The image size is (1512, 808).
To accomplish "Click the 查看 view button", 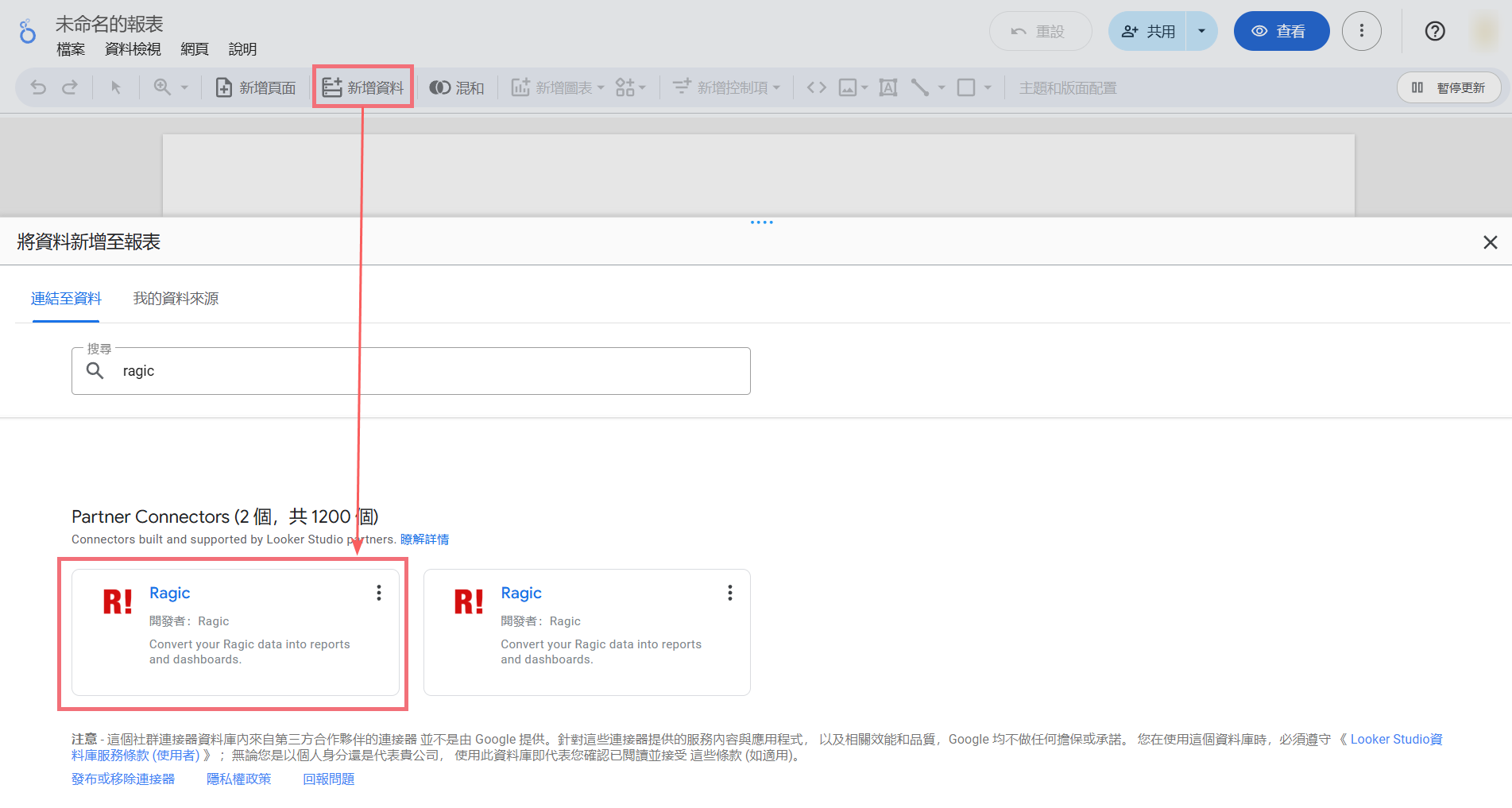I will click(x=1281, y=31).
